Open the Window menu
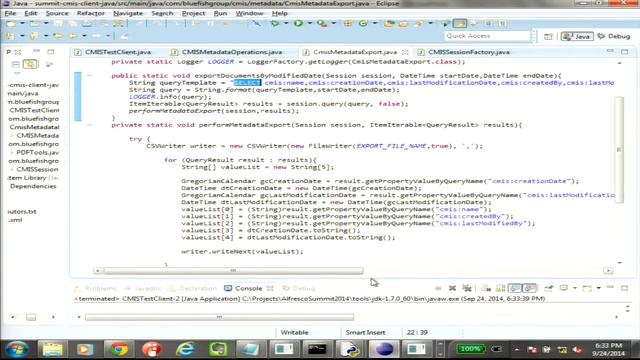 point(249,13)
